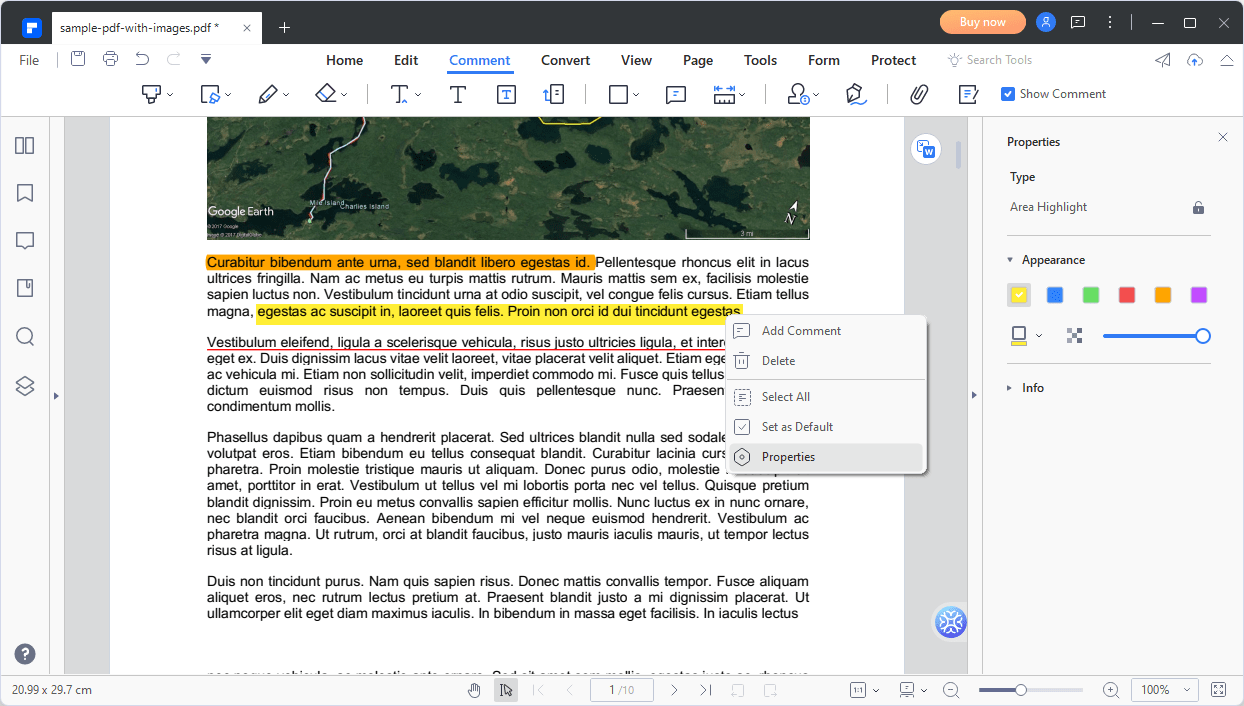Choose Delete from context menu
The height and width of the screenshot is (706, 1244).
pos(826,361)
